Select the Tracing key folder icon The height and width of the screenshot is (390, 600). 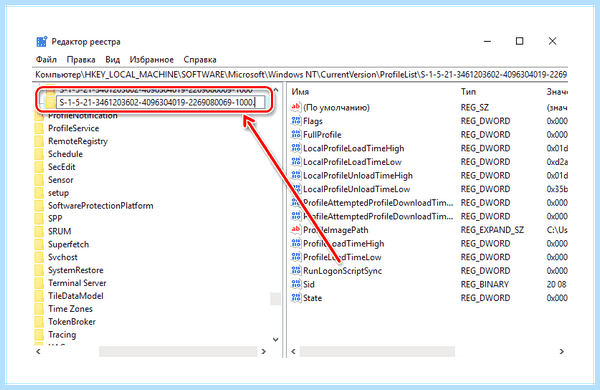39,335
